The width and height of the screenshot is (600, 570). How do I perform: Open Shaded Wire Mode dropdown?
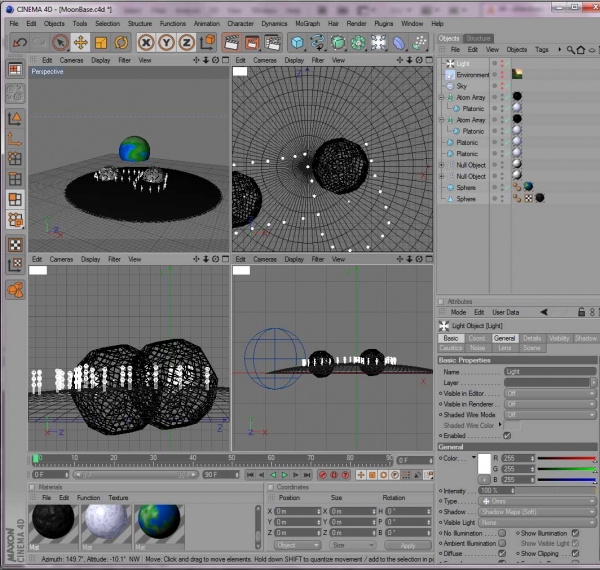[x=550, y=415]
